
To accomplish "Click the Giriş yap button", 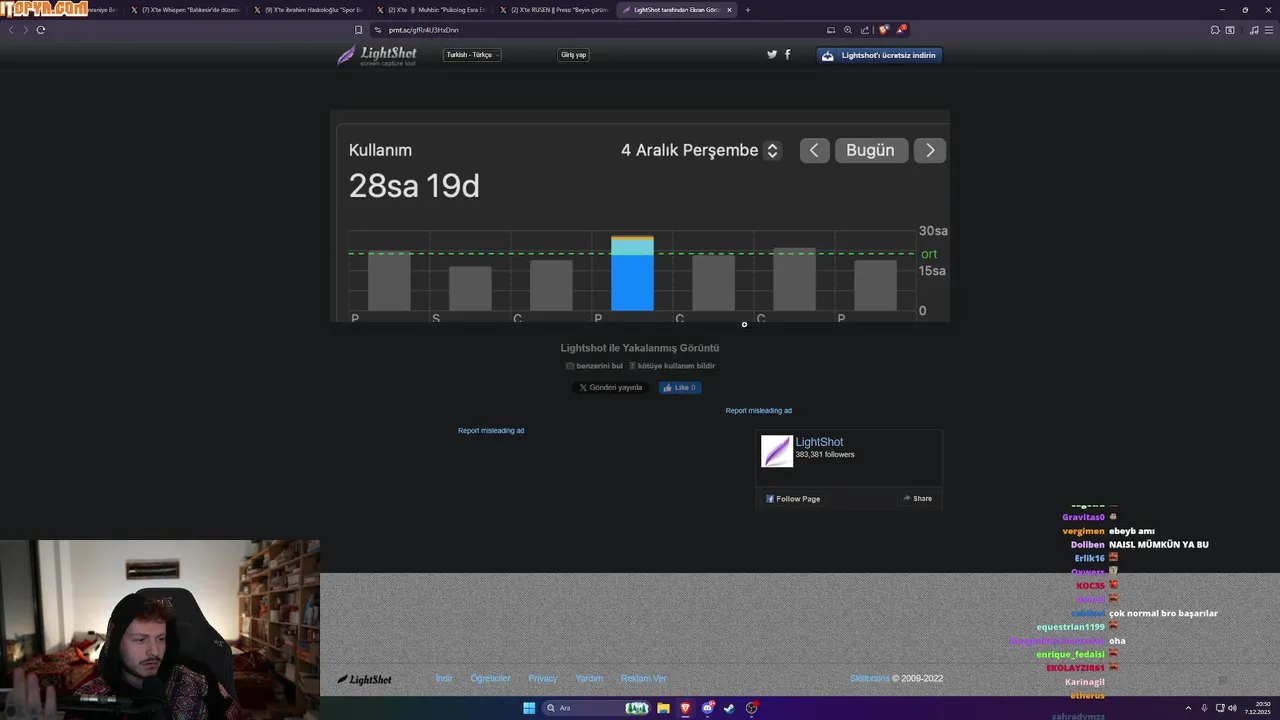I will click(x=574, y=55).
